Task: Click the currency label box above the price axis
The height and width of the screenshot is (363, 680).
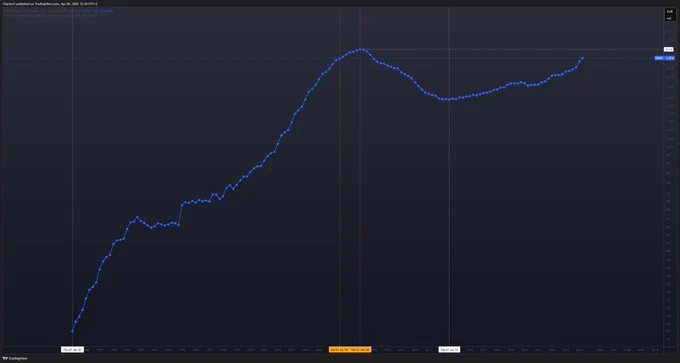Action: (669, 15)
